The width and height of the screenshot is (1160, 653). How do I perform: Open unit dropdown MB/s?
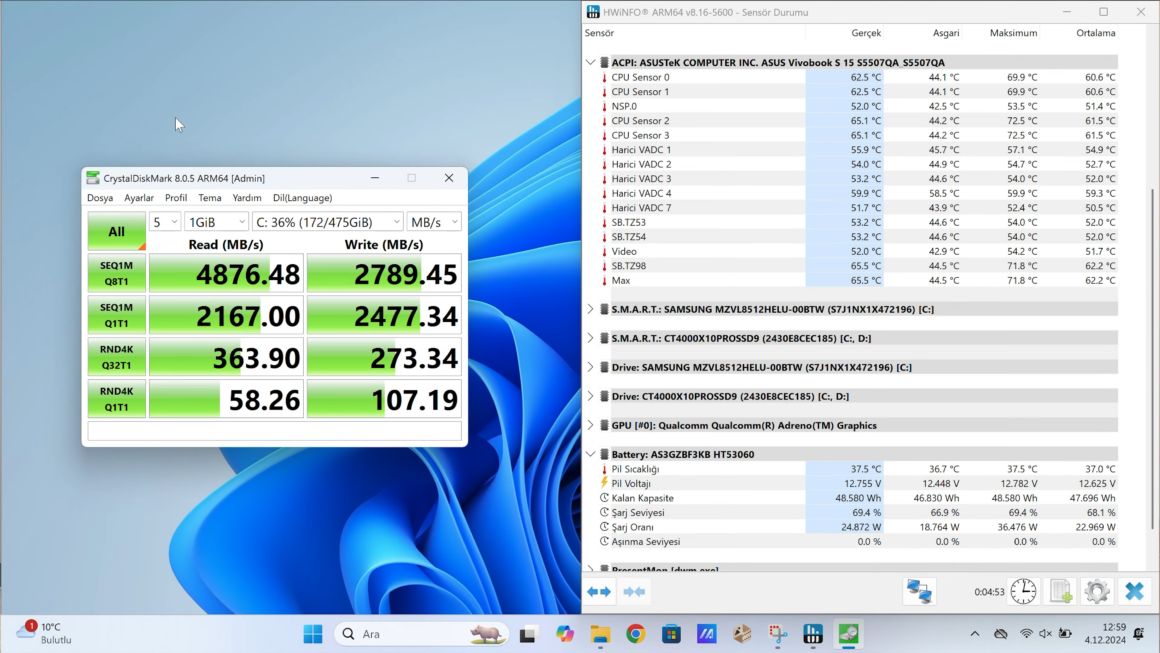tap(434, 222)
